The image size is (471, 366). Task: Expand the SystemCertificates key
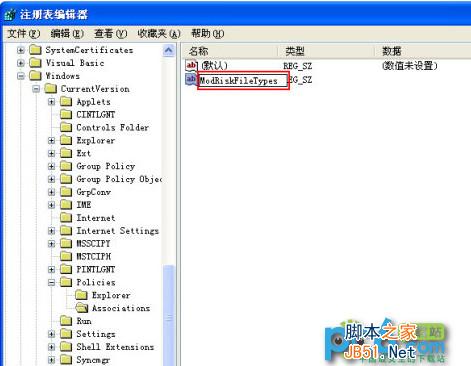click(21, 50)
